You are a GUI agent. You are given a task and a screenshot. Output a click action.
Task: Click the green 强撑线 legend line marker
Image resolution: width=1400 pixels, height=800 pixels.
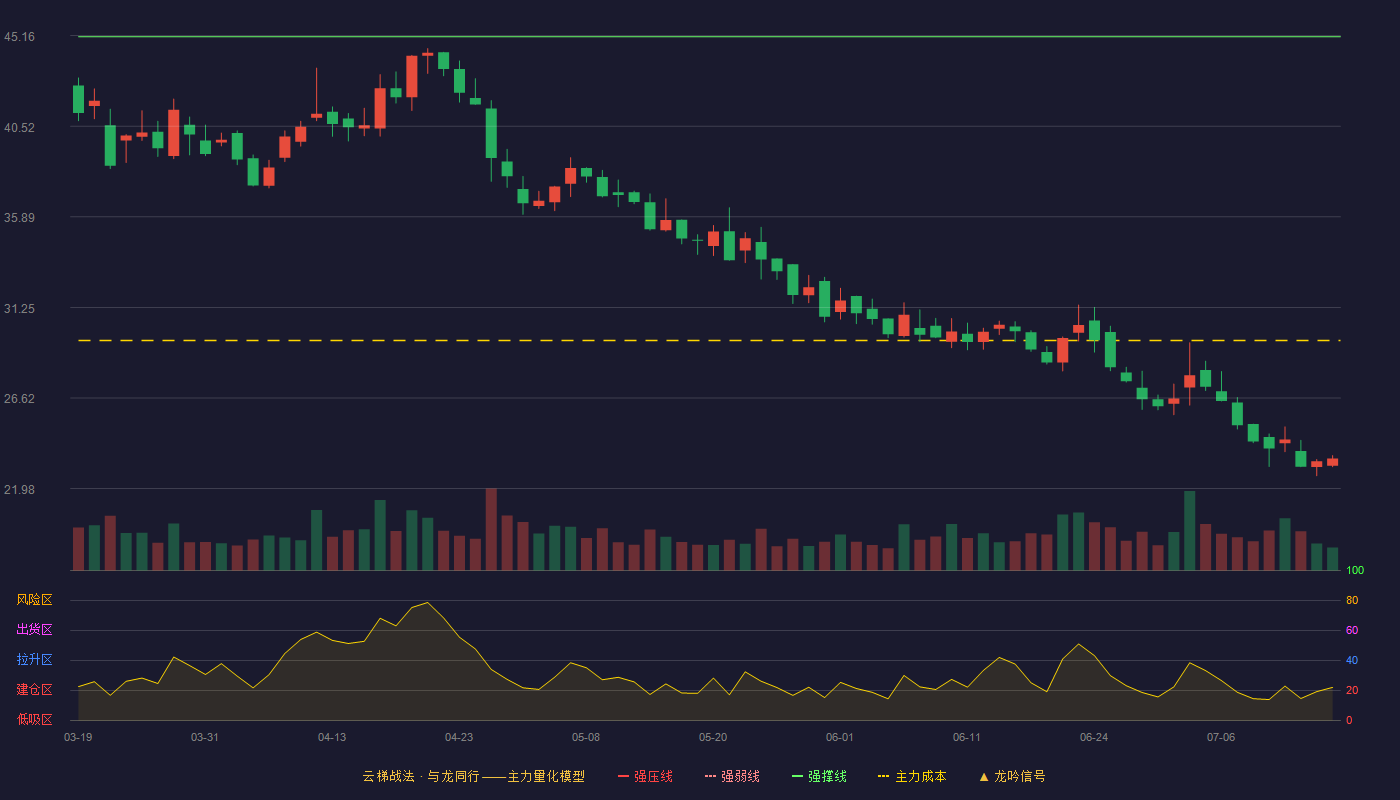(x=797, y=776)
